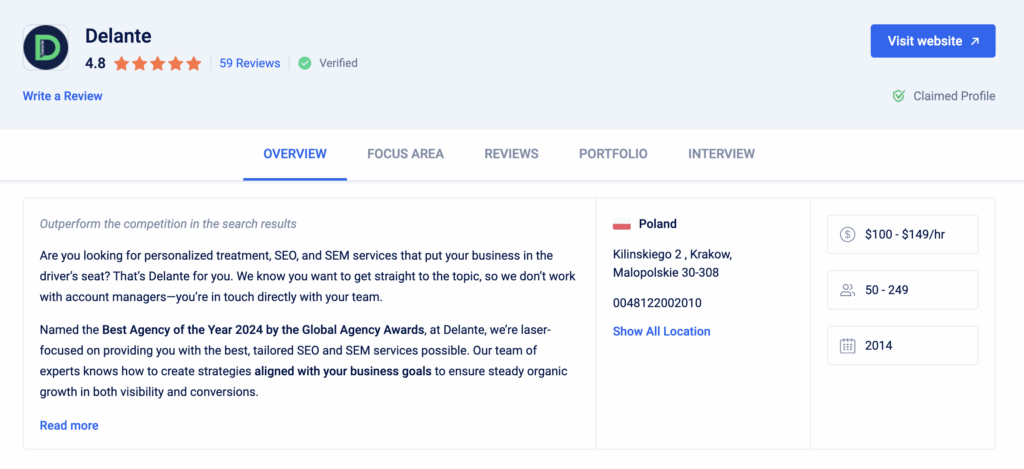The height and width of the screenshot is (469, 1024).
Task: Click the employees people icon
Action: [848, 290]
